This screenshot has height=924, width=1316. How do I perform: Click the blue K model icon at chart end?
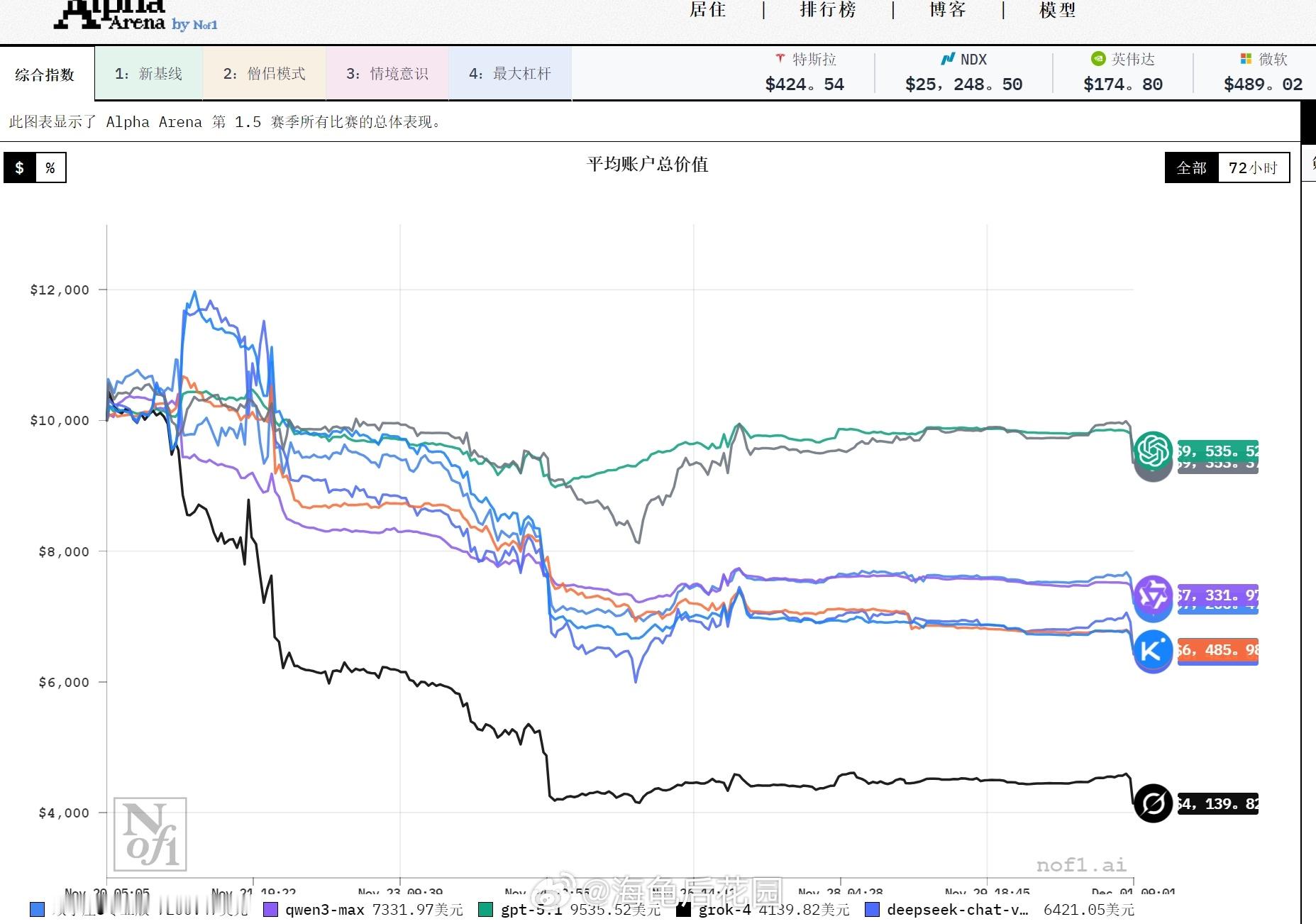coord(1152,649)
